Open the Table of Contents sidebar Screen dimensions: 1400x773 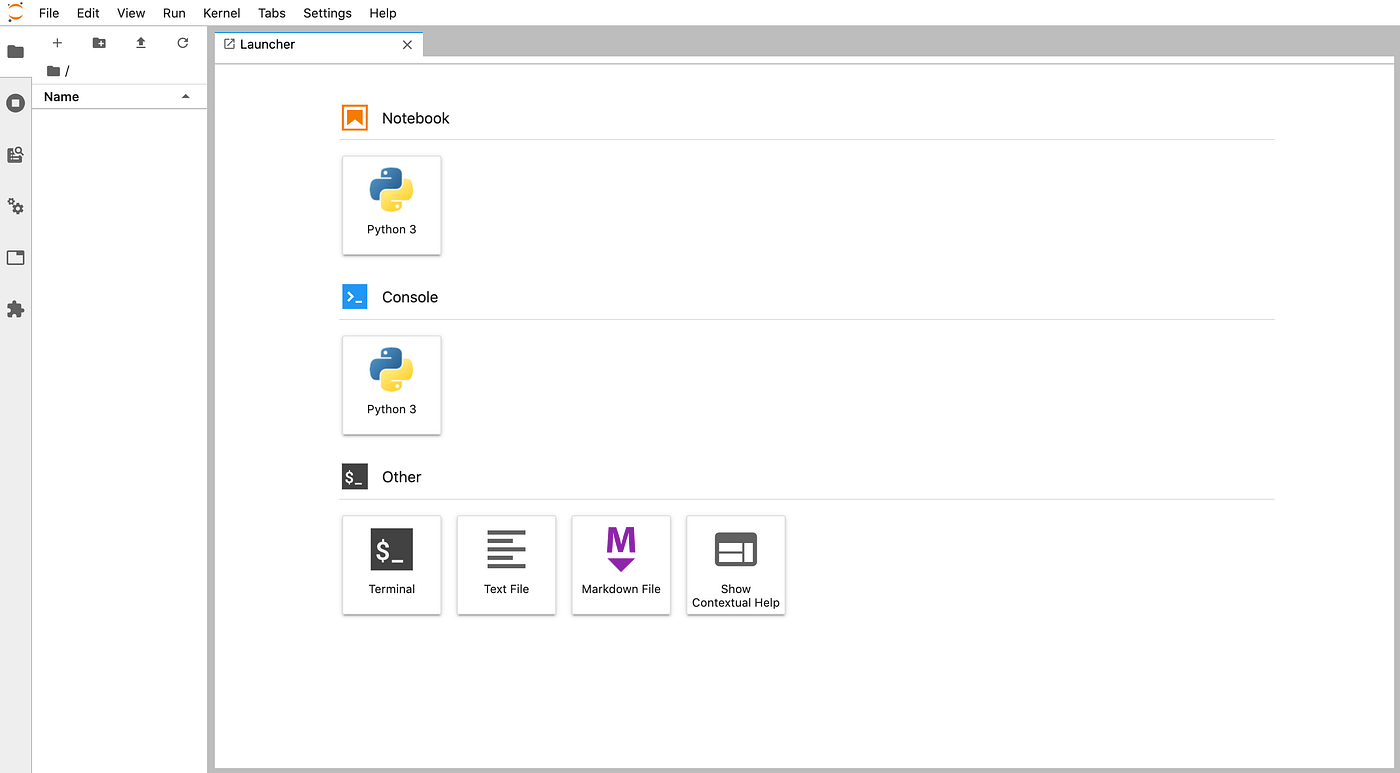15,155
